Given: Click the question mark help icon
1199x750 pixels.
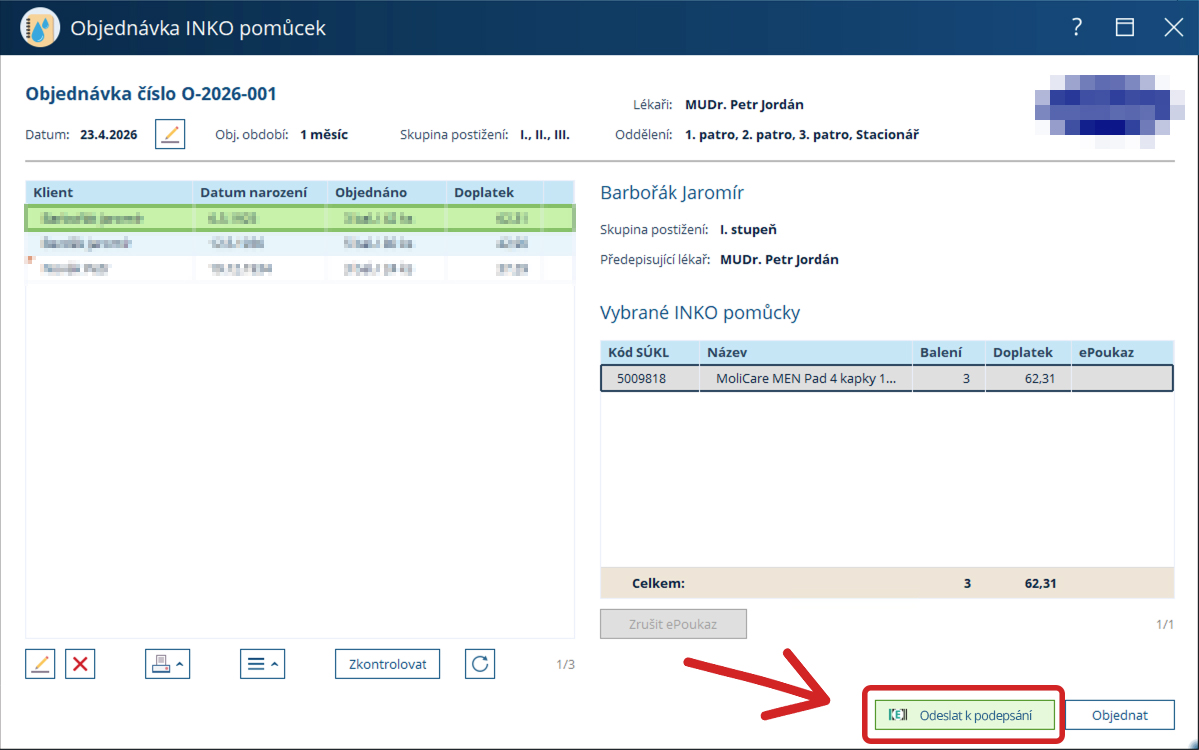Looking at the screenshot, I should pos(1077,28).
